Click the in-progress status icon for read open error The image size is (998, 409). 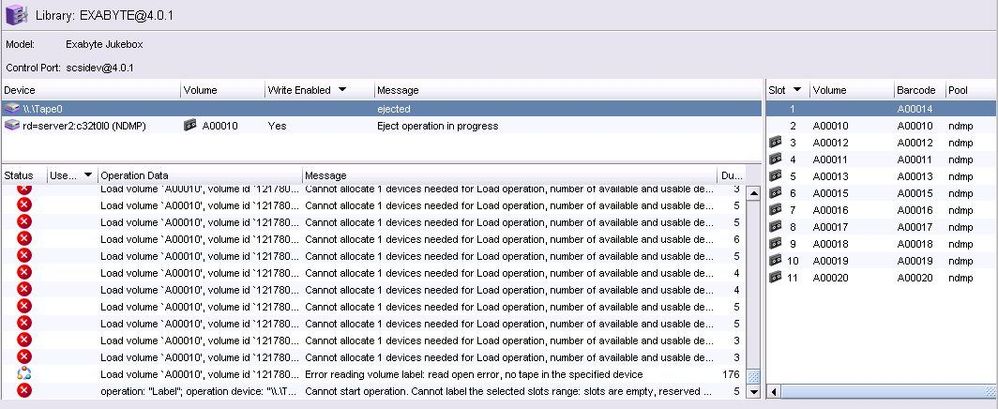[24, 374]
